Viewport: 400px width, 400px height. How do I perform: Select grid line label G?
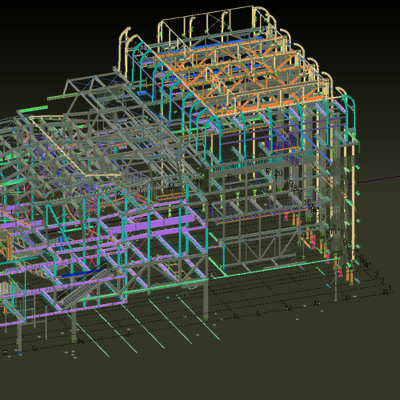(x=34, y=348)
